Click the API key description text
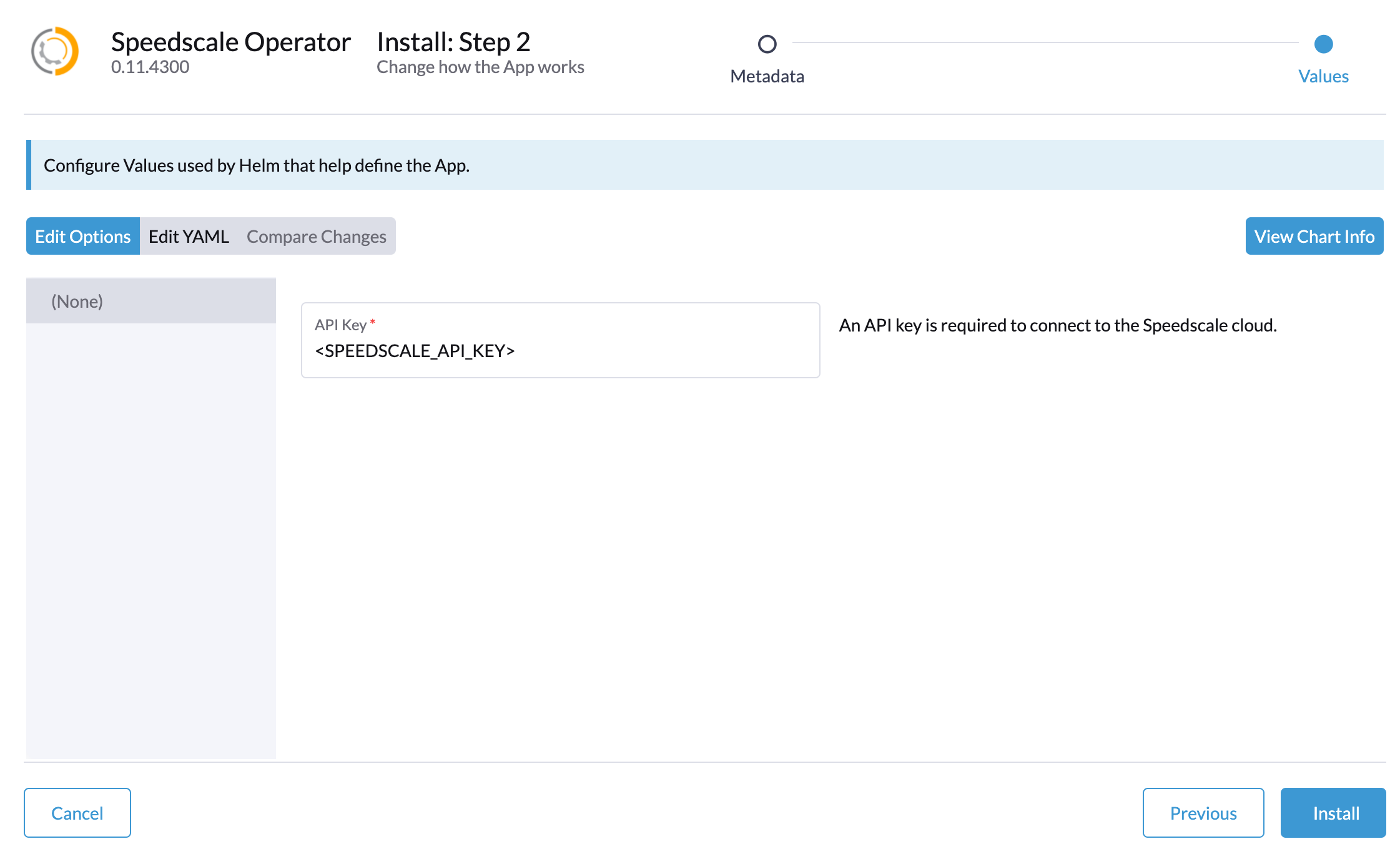 point(1058,325)
